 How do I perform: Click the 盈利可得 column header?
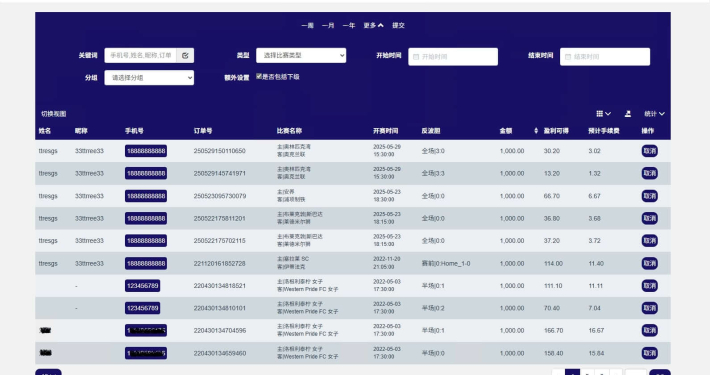pyautogui.click(x=556, y=131)
